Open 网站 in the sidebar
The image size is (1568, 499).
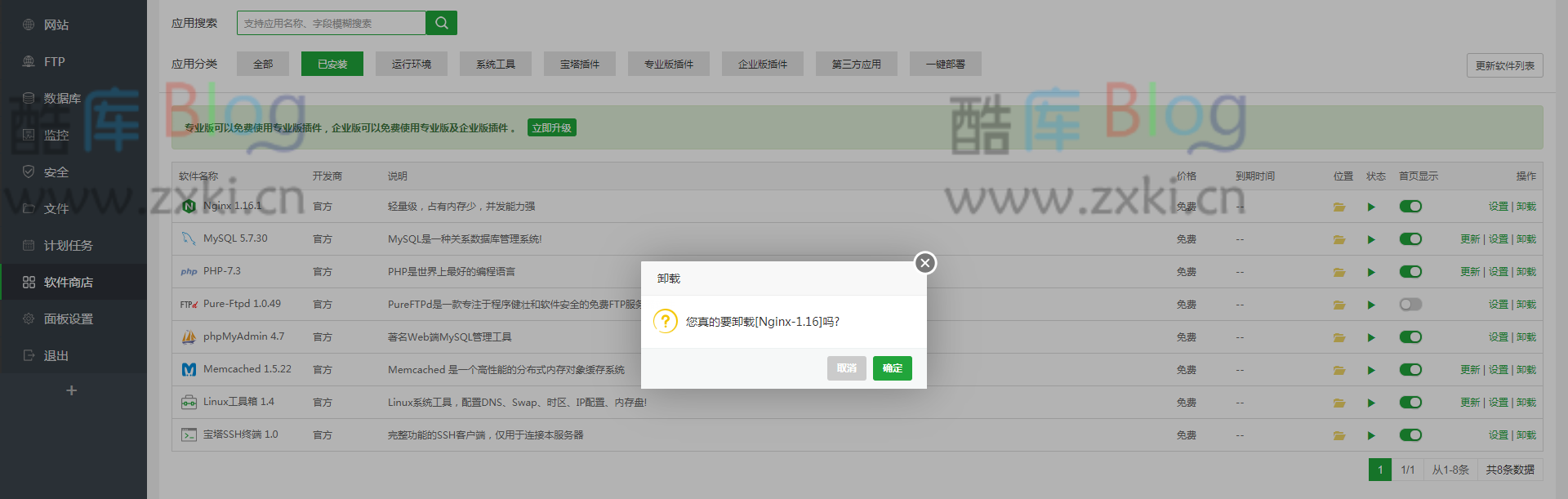(73, 25)
